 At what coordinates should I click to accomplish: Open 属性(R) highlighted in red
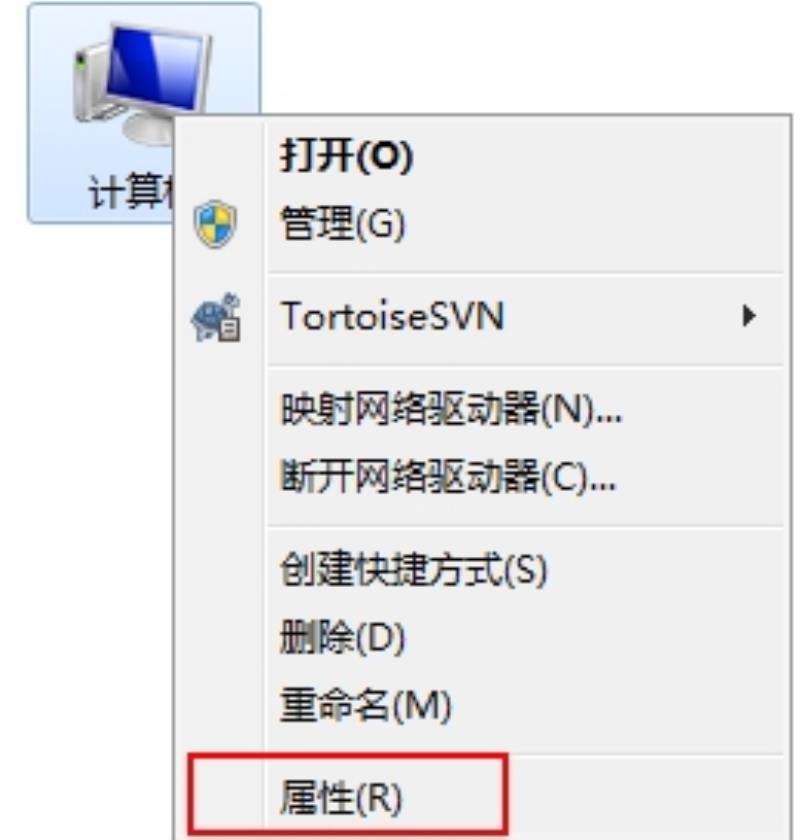click(347, 796)
